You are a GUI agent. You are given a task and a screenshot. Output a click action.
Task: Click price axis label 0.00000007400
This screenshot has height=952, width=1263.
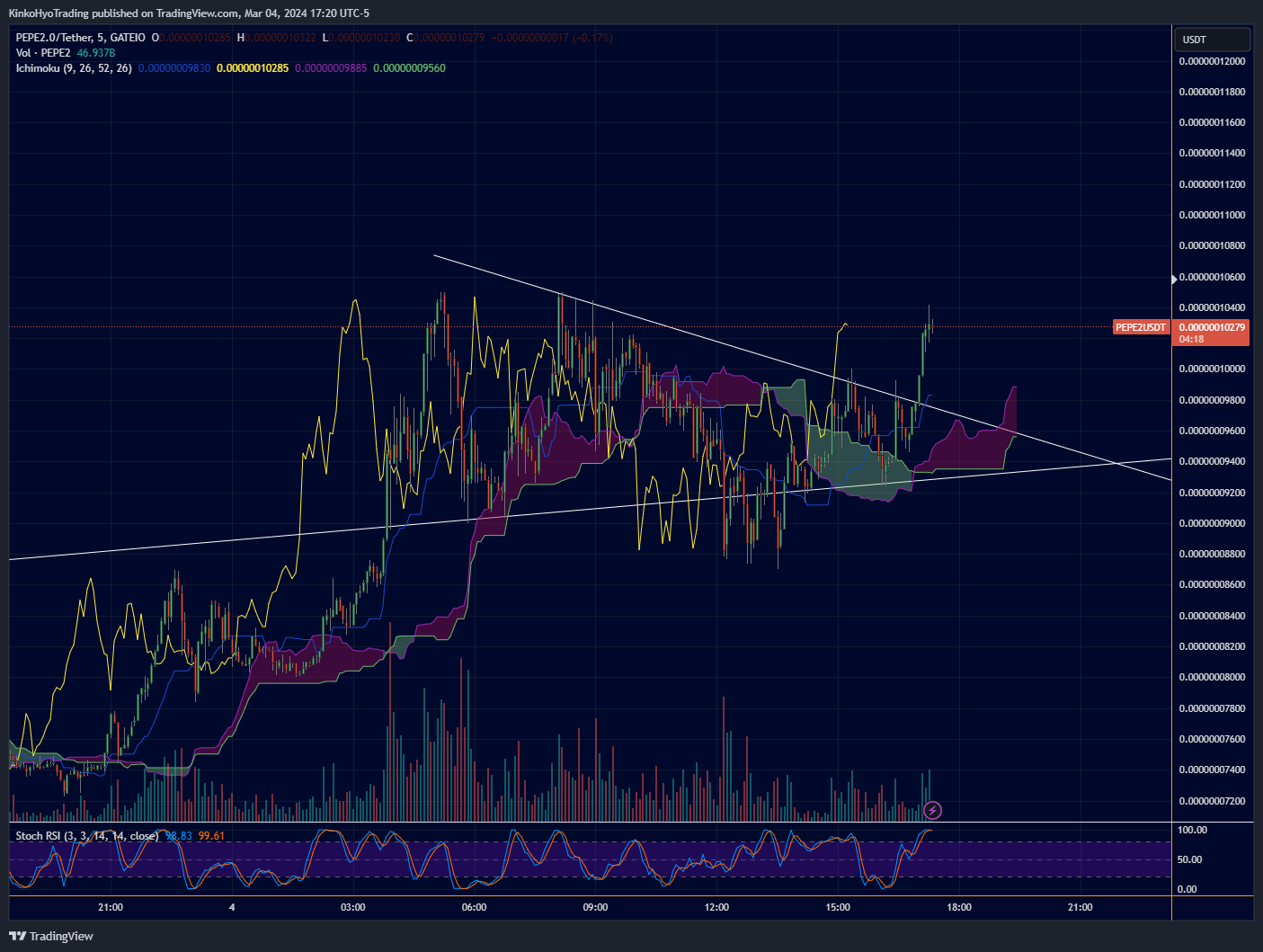pos(1212,770)
